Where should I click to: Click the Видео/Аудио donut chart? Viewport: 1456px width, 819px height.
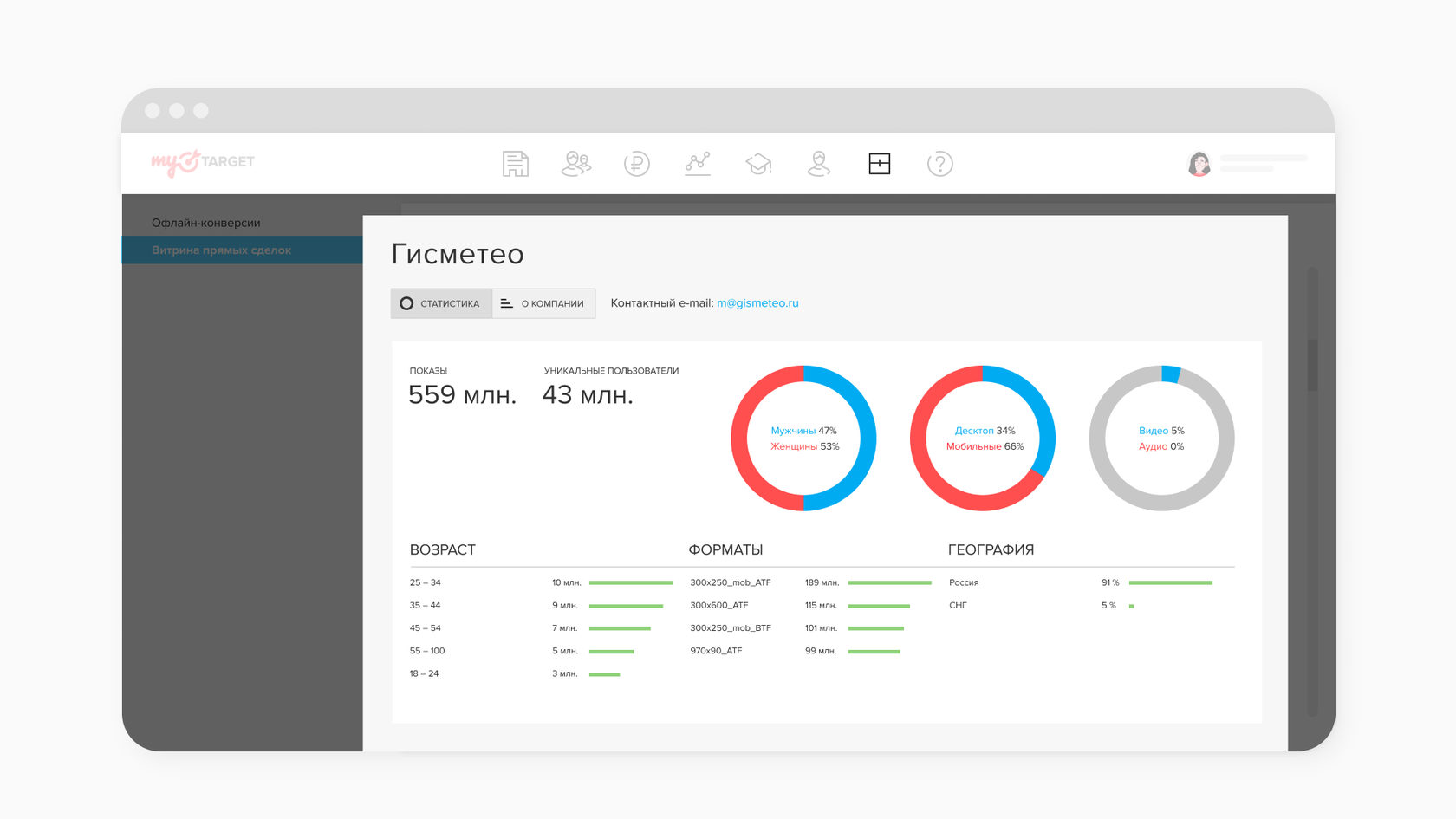coord(1161,438)
